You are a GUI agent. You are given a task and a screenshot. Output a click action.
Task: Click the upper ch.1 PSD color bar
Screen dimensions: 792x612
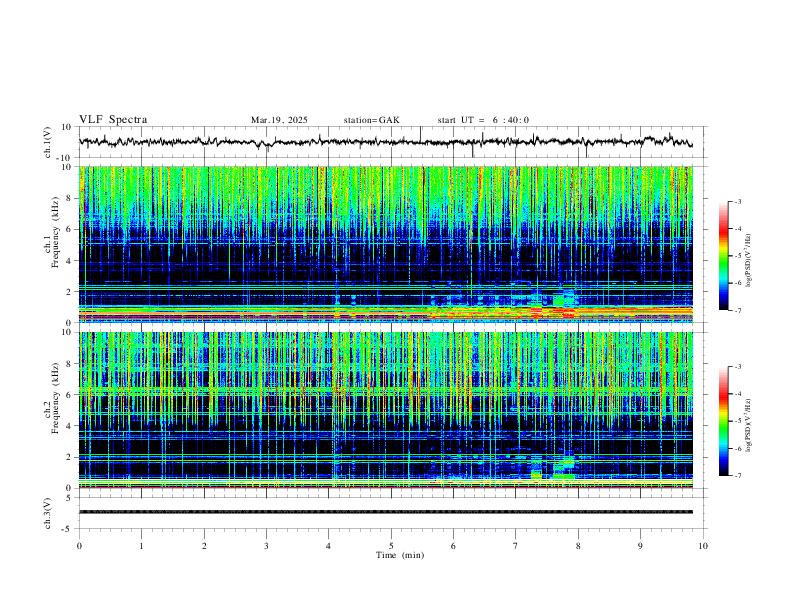724,255
